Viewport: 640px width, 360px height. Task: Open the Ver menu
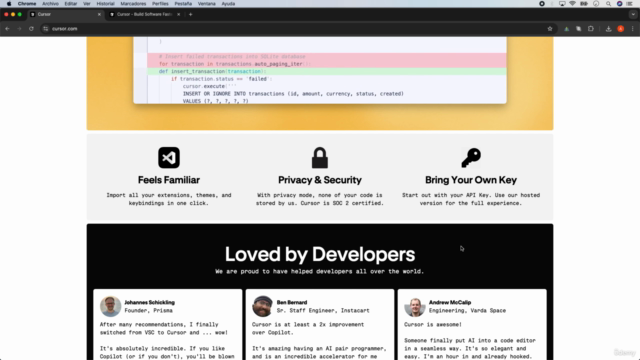[87, 4]
